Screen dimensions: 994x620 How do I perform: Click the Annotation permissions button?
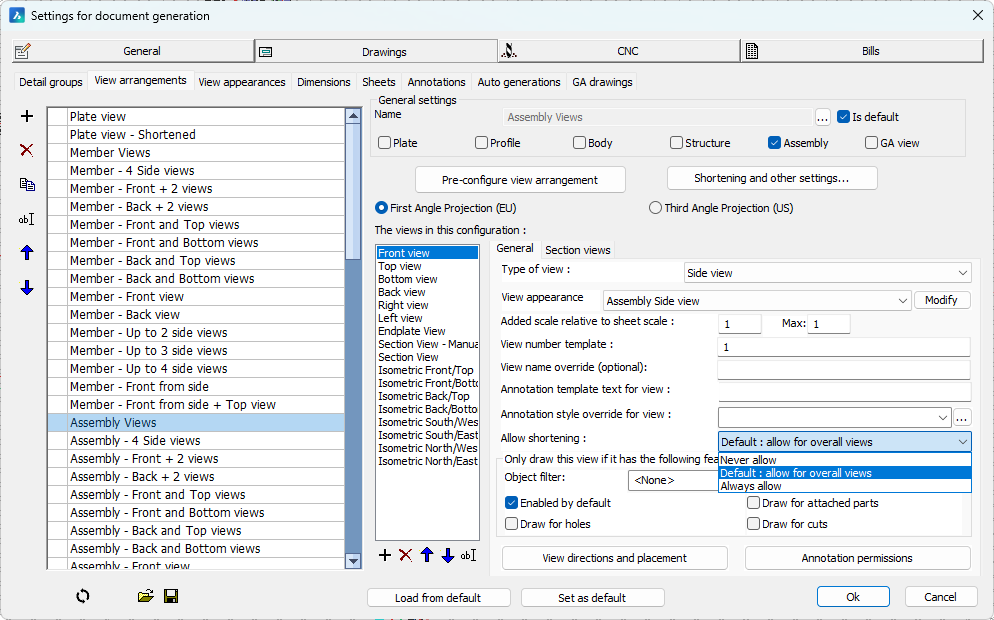[x=857, y=558]
